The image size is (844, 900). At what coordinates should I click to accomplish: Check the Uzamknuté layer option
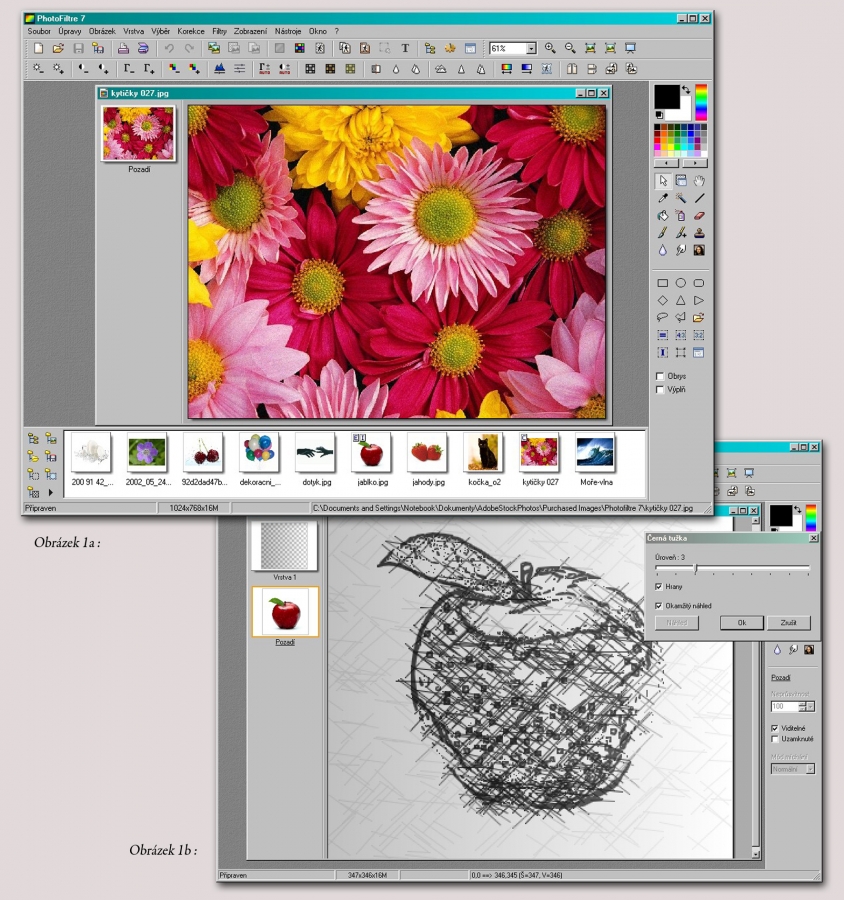pos(775,739)
